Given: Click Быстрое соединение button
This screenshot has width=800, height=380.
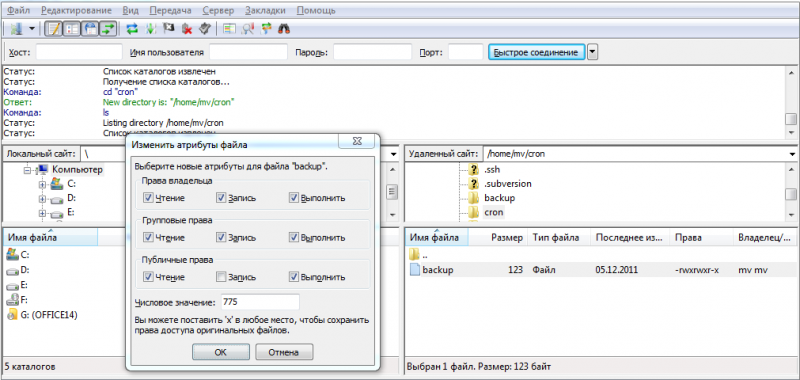Looking at the screenshot, I should (536, 52).
